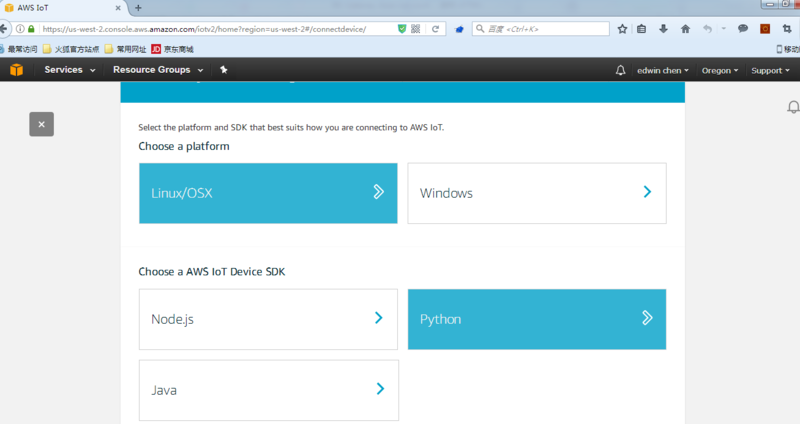The width and height of the screenshot is (800, 424).
Task: Open the 京东商城 bookmark
Action: click(172, 49)
